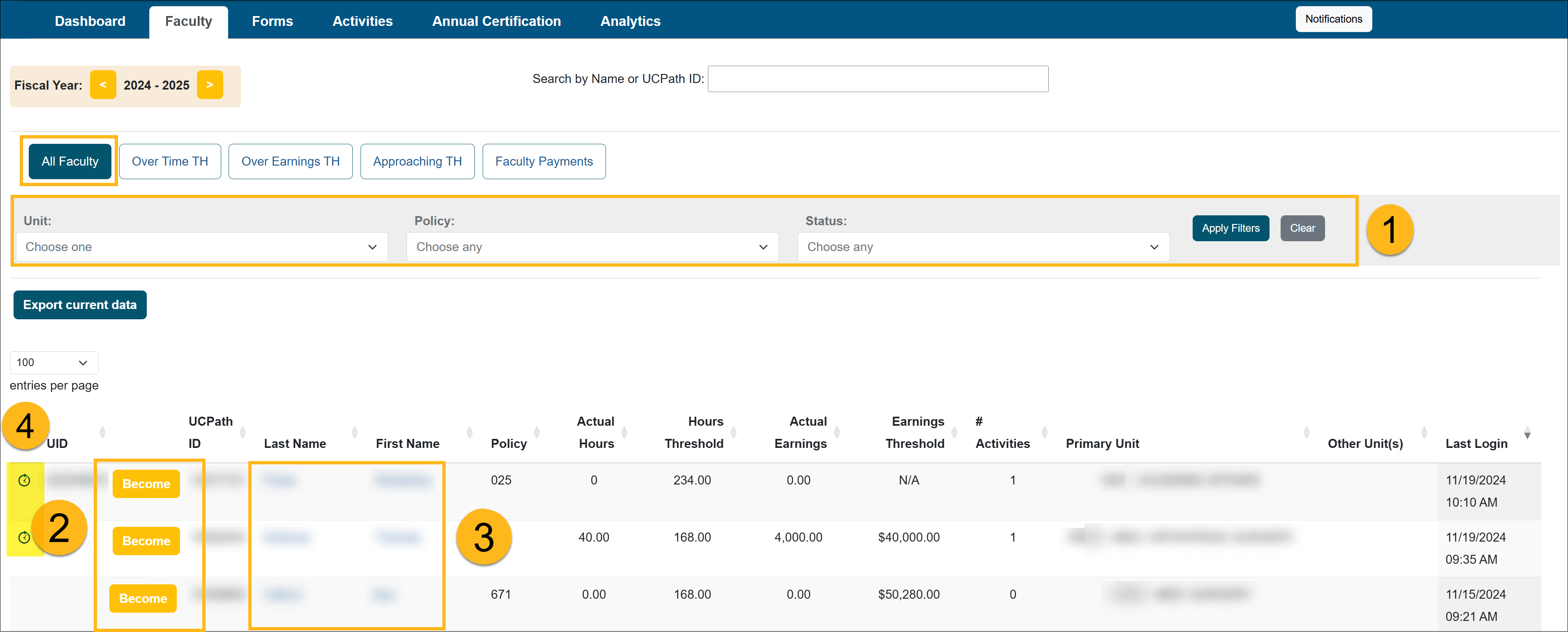The image size is (1568, 632).
Task: Open the Unit filter dropdown
Action: click(201, 247)
